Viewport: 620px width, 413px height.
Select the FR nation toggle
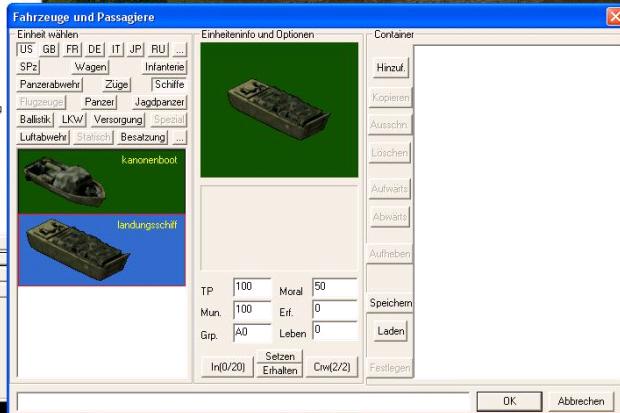point(72,49)
